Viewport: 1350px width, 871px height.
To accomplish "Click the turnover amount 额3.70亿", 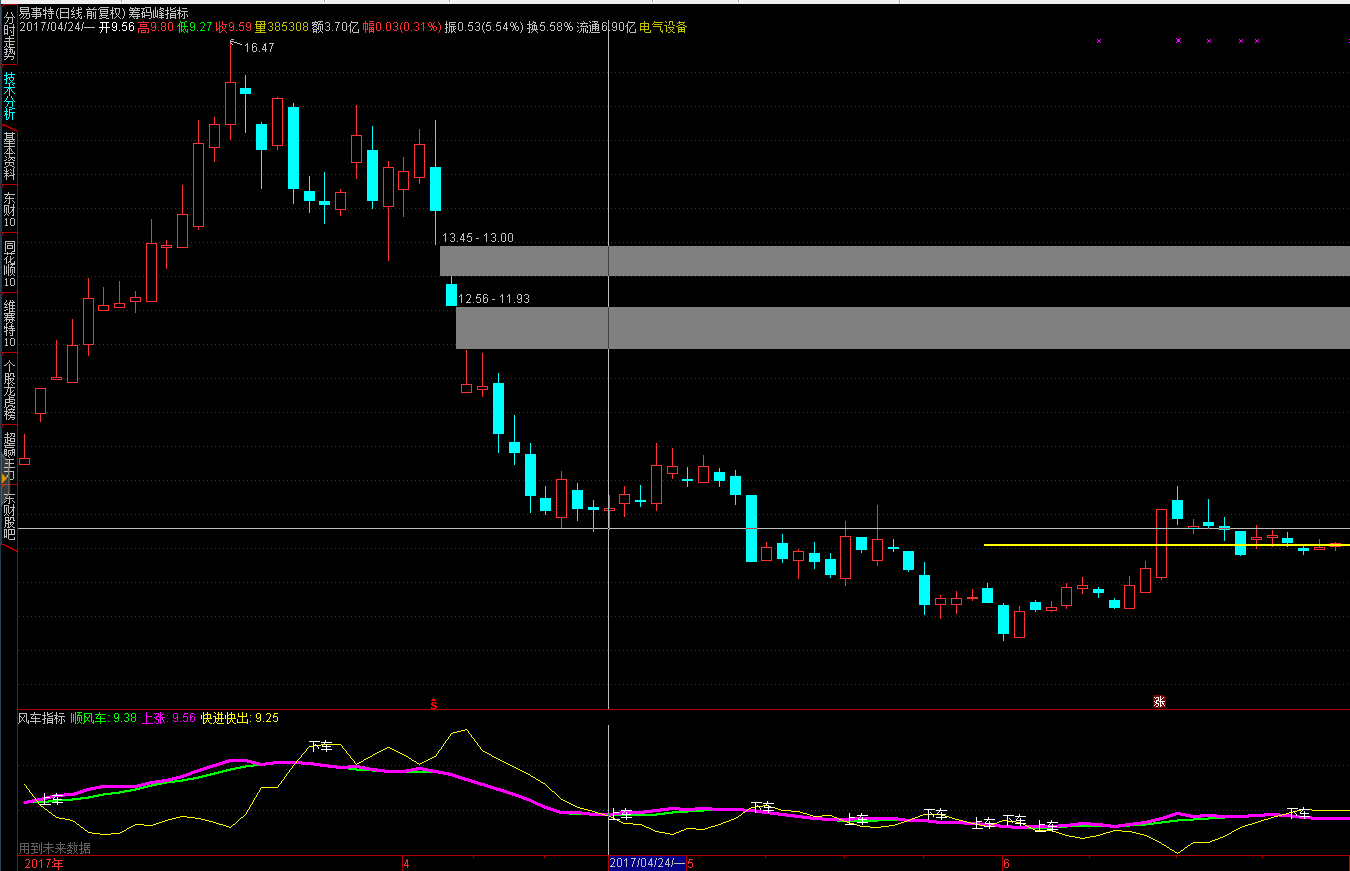I will click(x=335, y=28).
